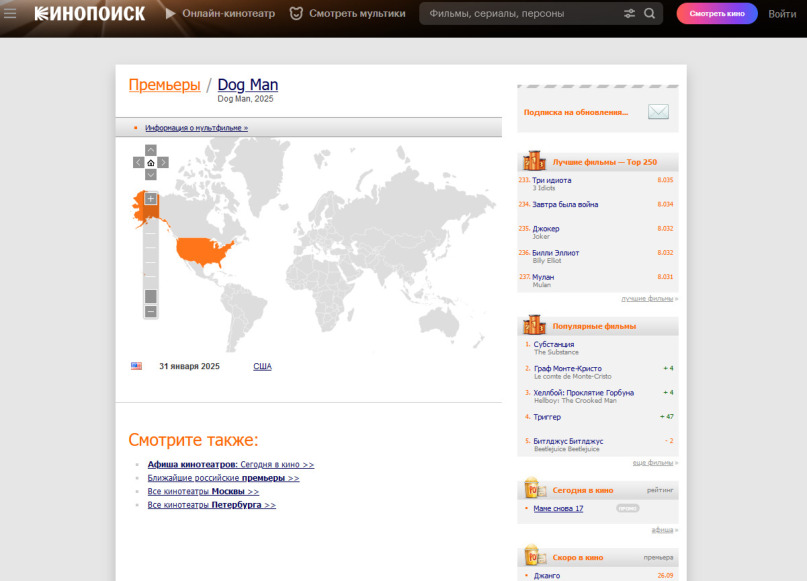
Task: Open Все кинотеатры Москвы link
Action: [203, 491]
